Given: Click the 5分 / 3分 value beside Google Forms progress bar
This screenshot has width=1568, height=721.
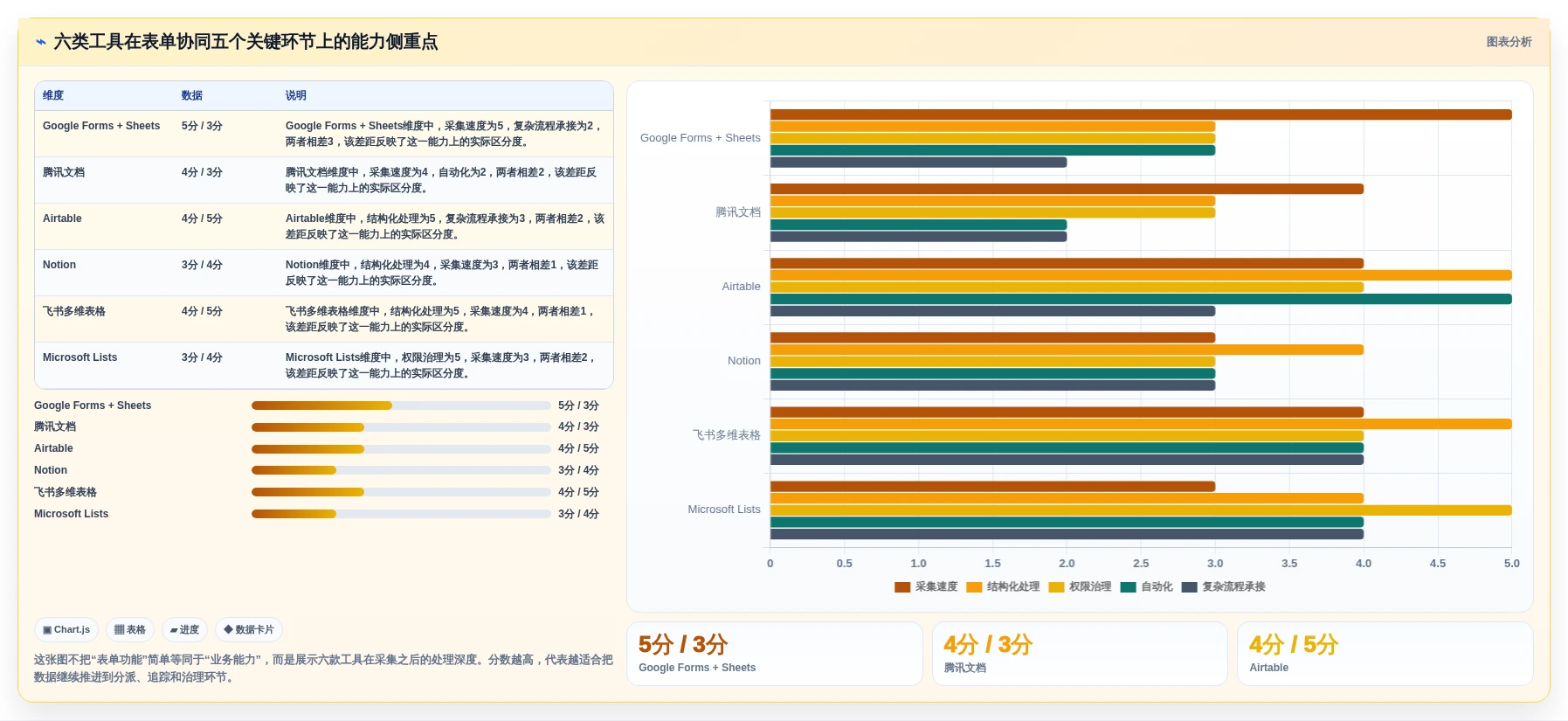Looking at the screenshot, I should click(x=578, y=406).
